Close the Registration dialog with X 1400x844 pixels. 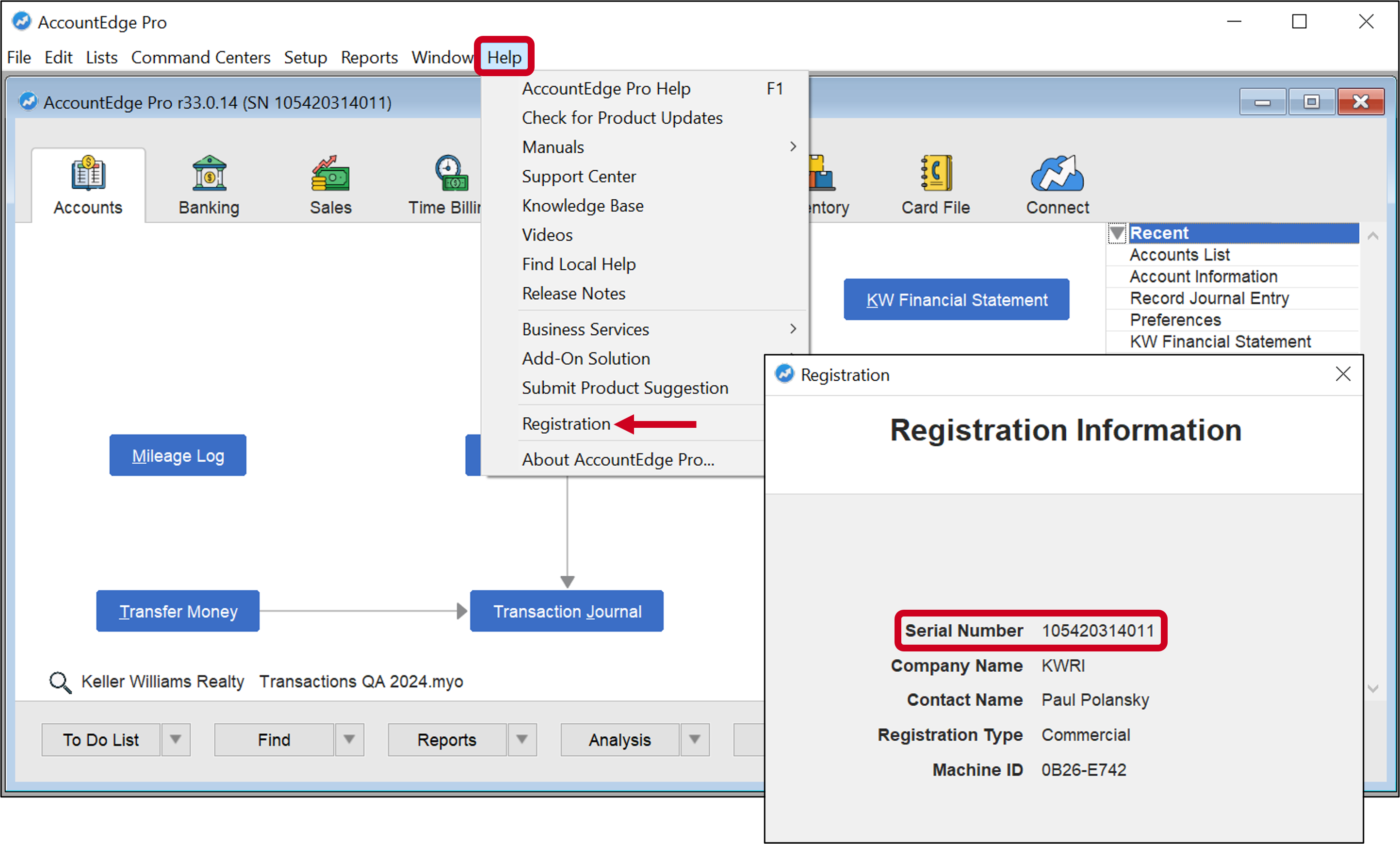(x=1343, y=374)
